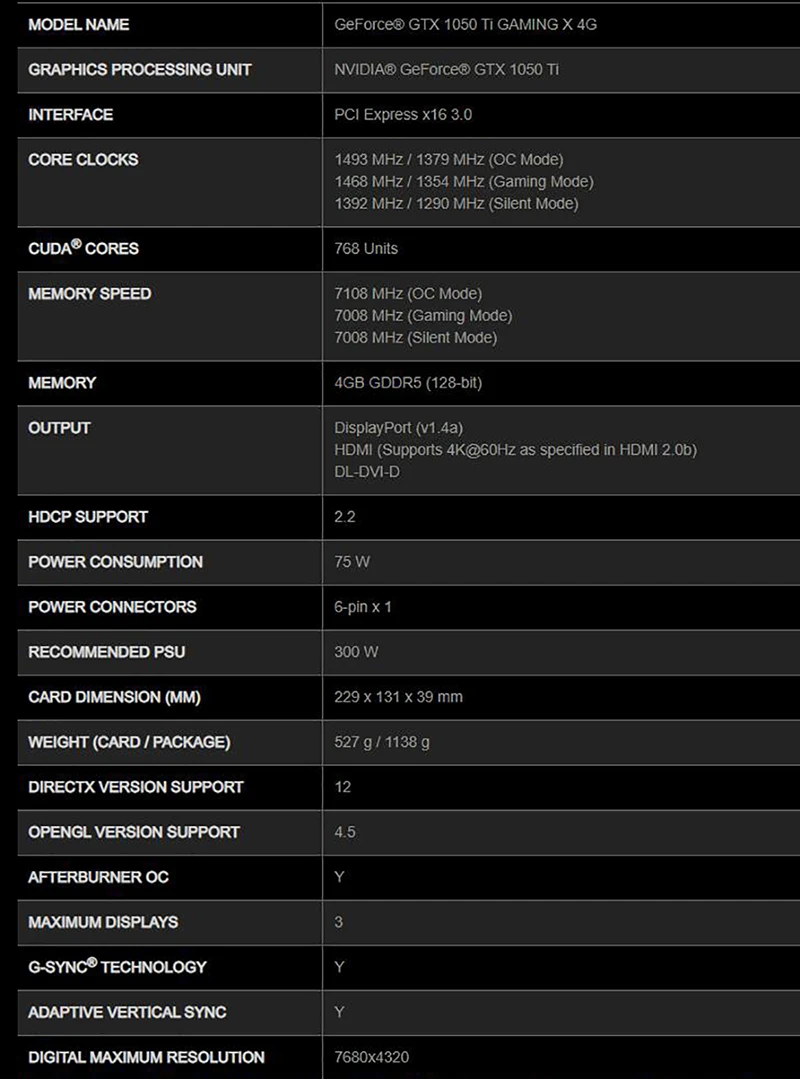Select the PCI Express x16 3.0 interface value
Screen dimensions: 800x1079
click(x=403, y=114)
